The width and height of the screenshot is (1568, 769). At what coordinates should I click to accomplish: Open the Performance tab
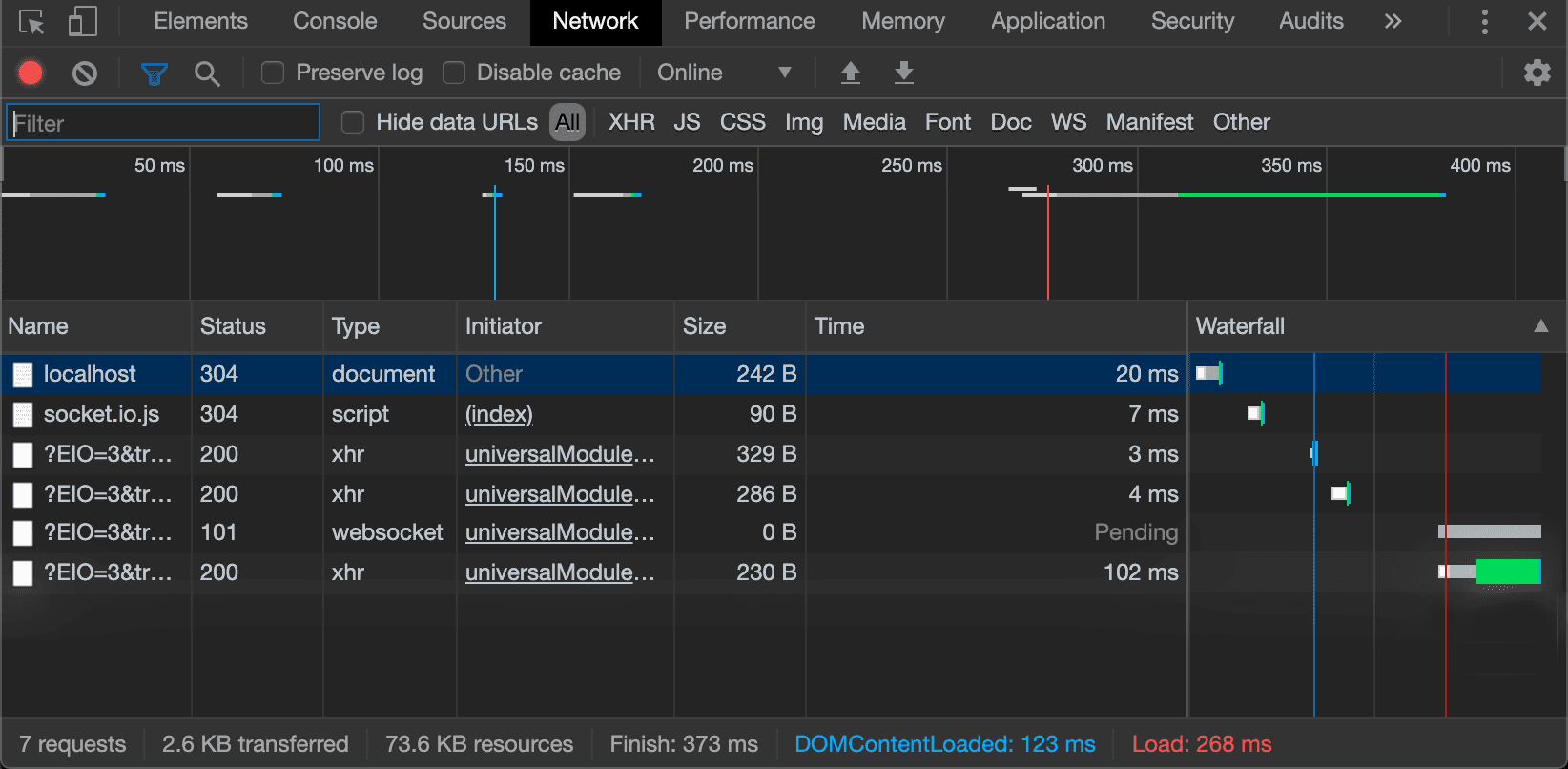pos(749,21)
